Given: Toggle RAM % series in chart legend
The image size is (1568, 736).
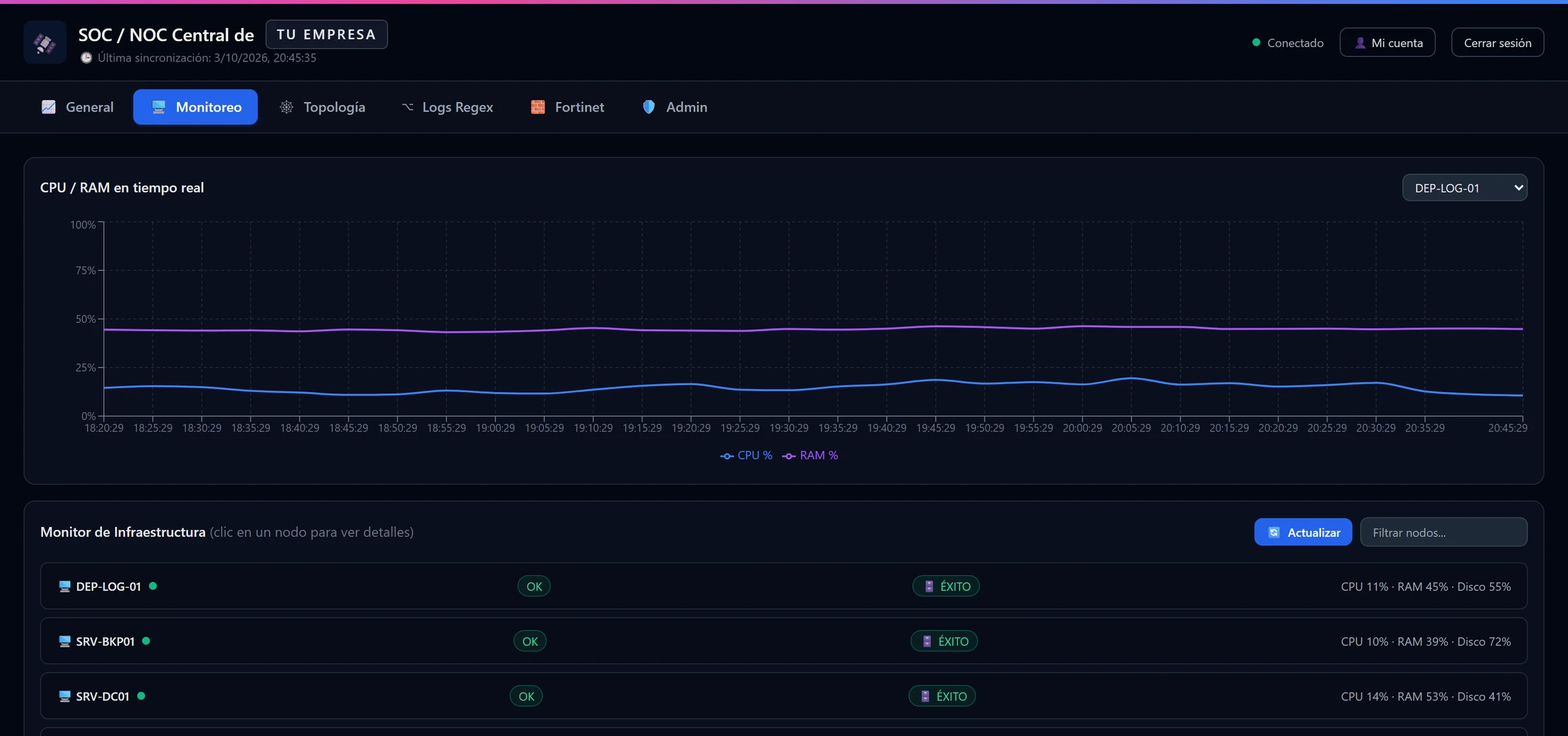Looking at the screenshot, I should coord(810,456).
